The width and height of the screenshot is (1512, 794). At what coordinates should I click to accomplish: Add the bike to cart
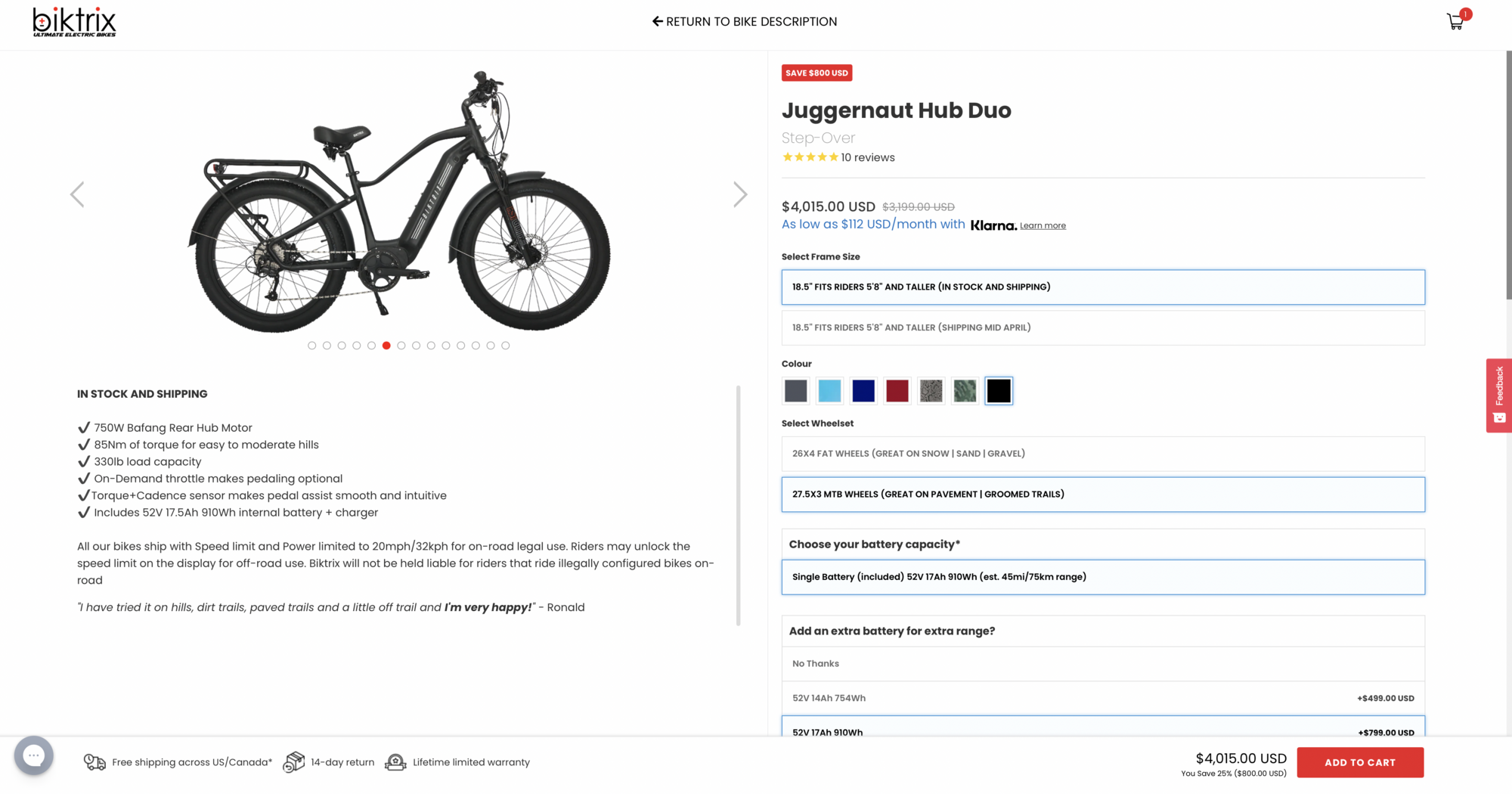pos(1359,762)
